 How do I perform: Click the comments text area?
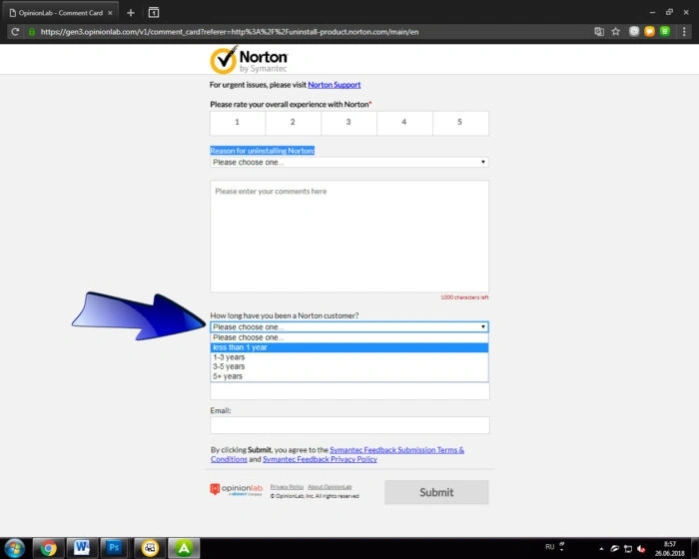pyautogui.click(x=349, y=236)
